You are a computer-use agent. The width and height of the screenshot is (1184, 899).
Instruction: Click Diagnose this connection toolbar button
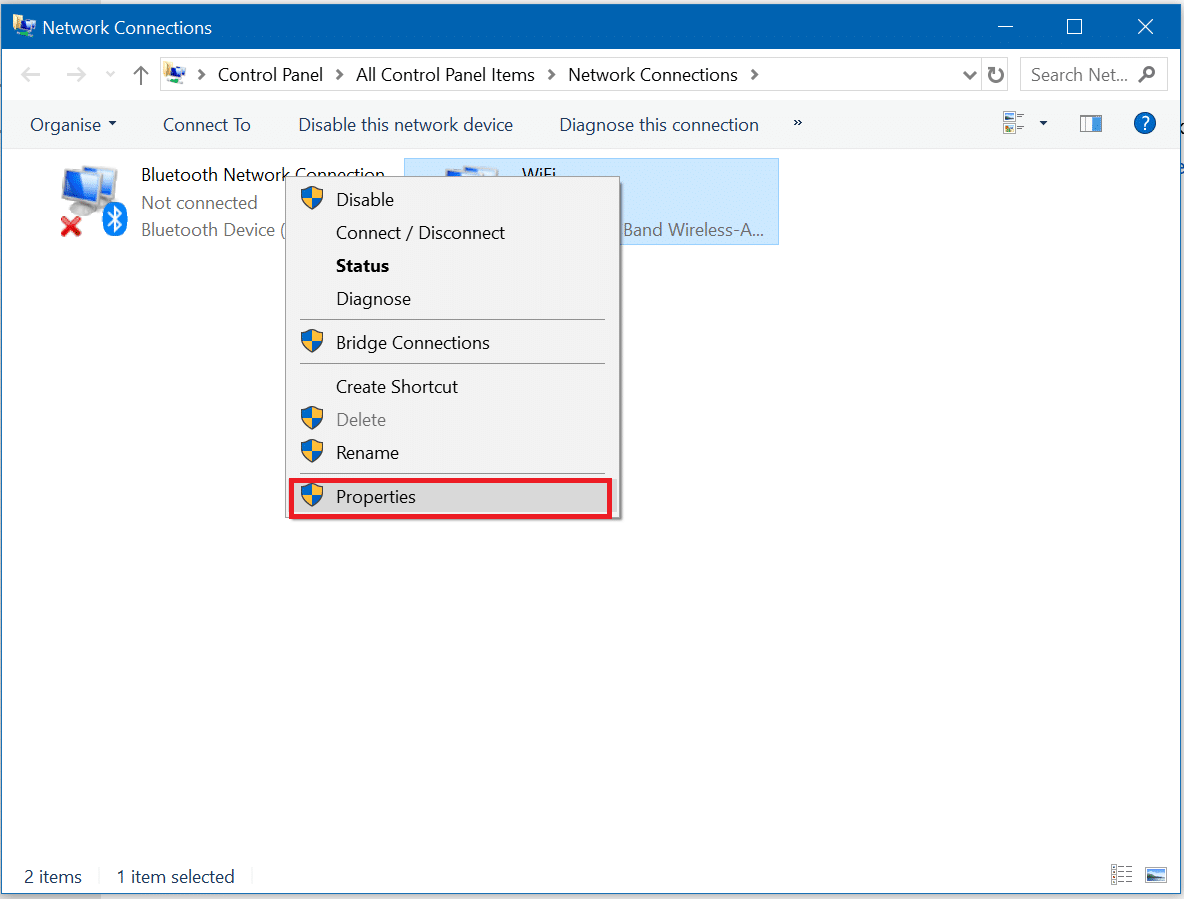click(x=659, y=125)
